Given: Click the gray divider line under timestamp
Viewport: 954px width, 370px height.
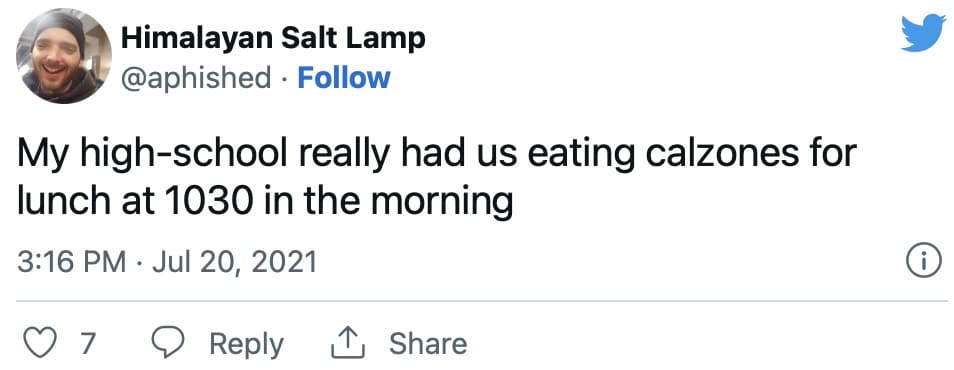Looking at the screenshot, I should tap(482, 301).
